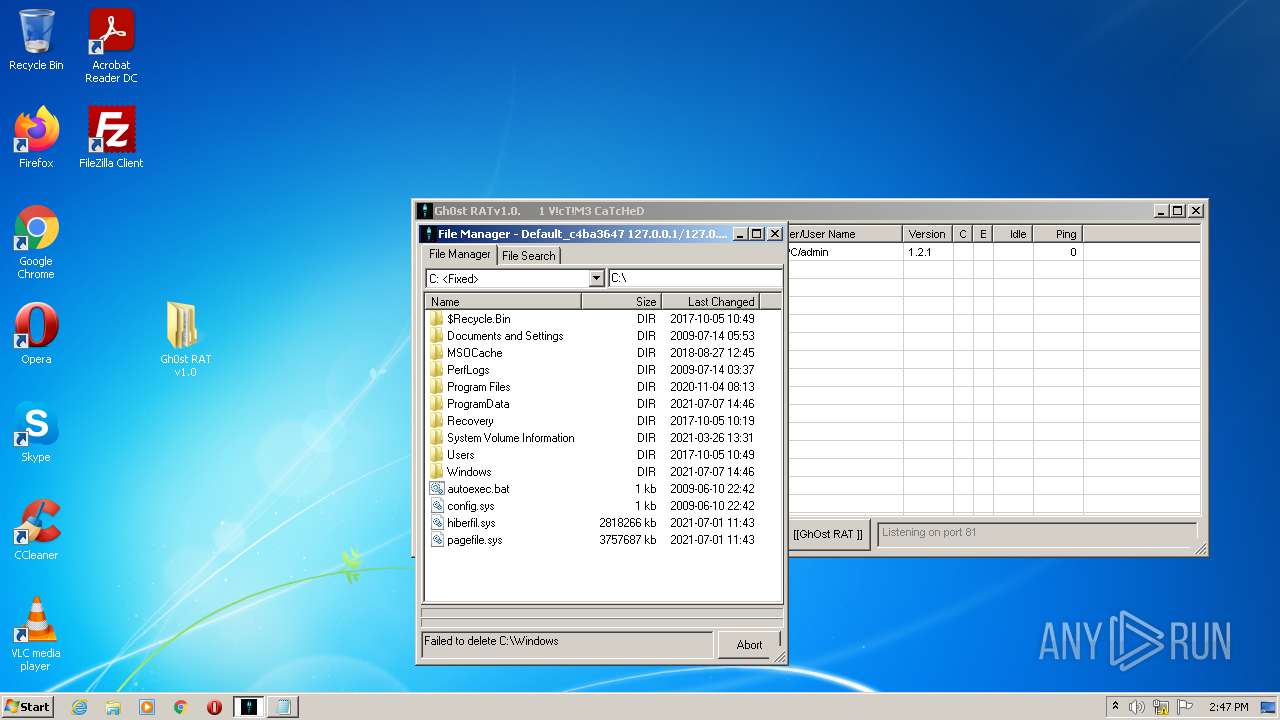
Task: Launch CCleaner from the desktop
Action: [x=36, y=529]
